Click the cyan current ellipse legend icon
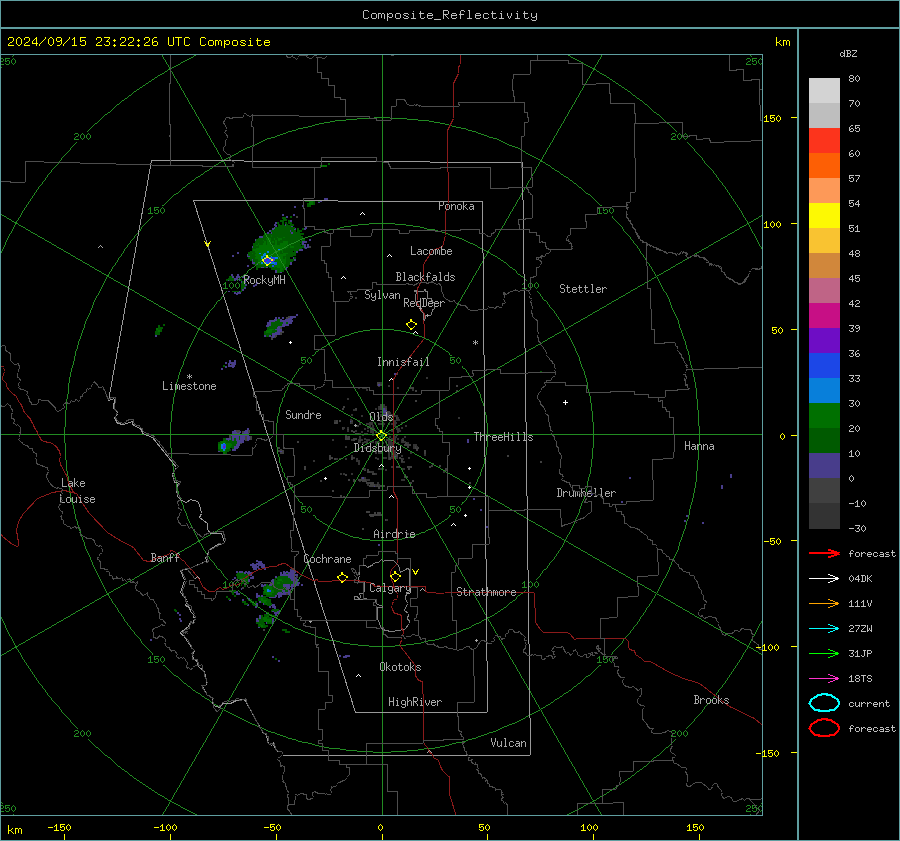This screenshot has height=841, width=900. 824,703
